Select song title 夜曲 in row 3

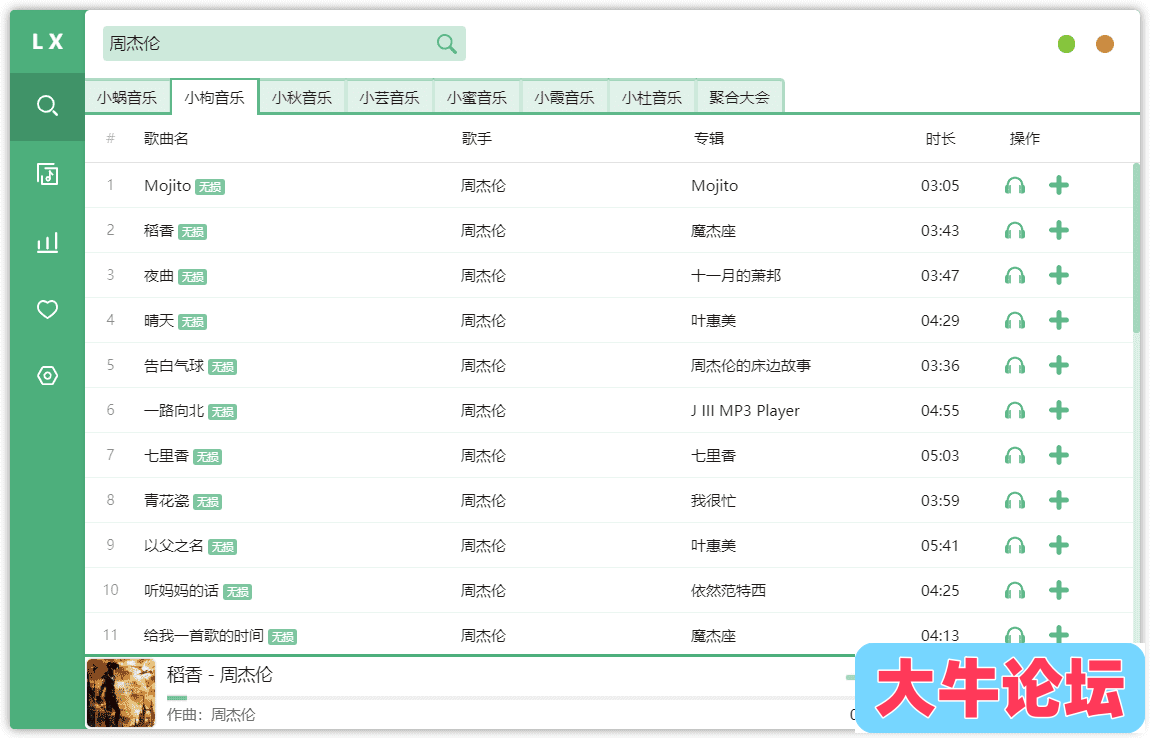tap(159, 276)
